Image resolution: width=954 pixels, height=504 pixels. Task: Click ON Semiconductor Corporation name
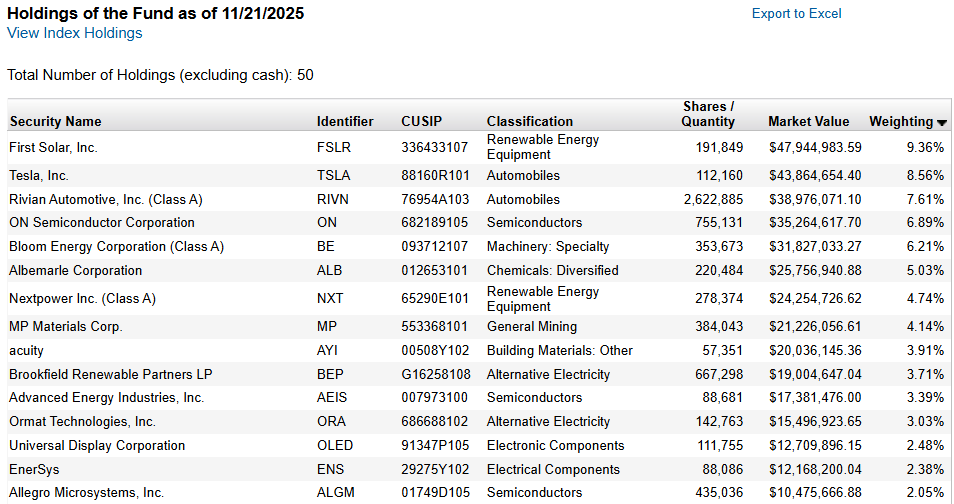pyautogui.click(x=102, y=223)
